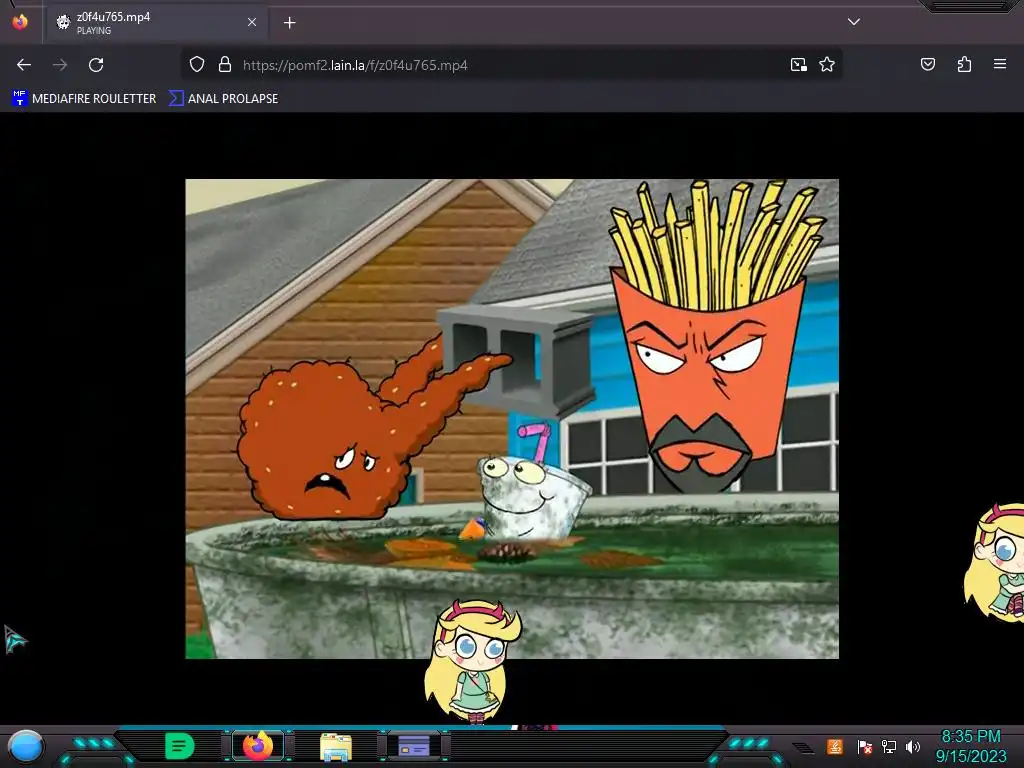Viewport: 1024px width, 768px height.
Task: Switch to the Firefox taskbar button
Action: click(258, 746)
